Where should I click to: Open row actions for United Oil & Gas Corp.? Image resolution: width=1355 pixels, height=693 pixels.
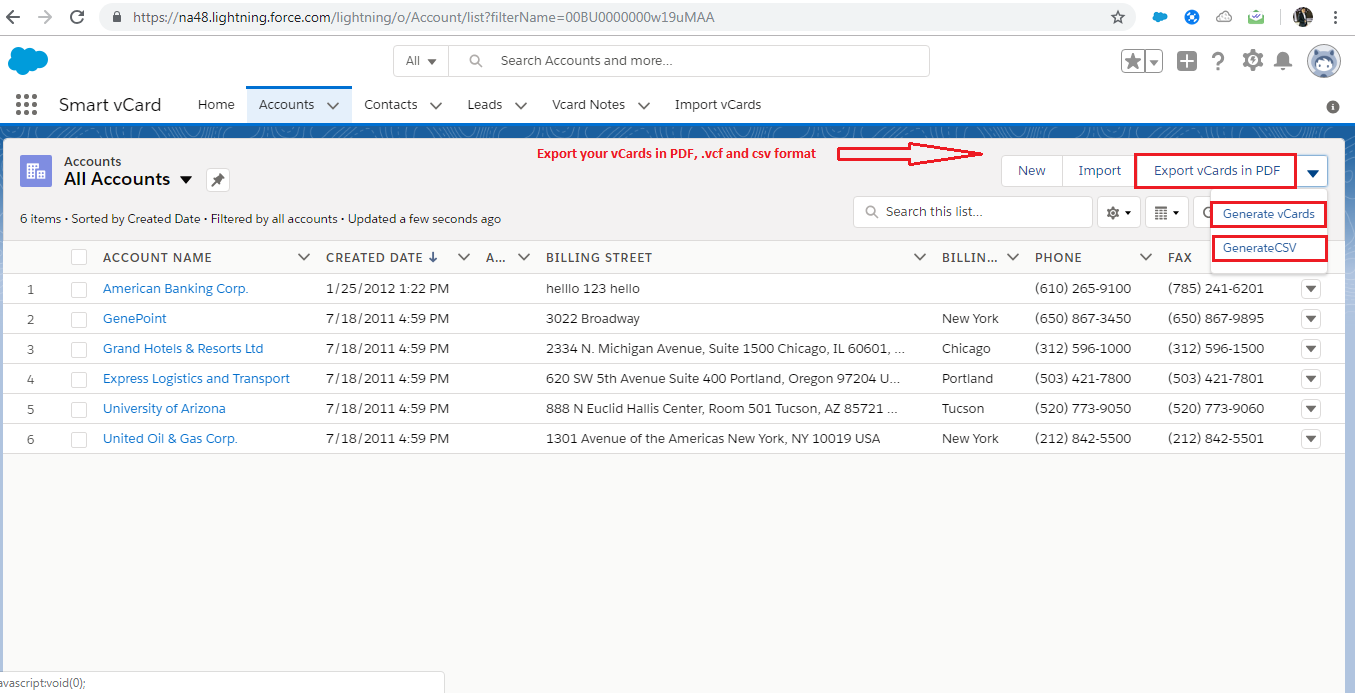tap(1311, 439)
